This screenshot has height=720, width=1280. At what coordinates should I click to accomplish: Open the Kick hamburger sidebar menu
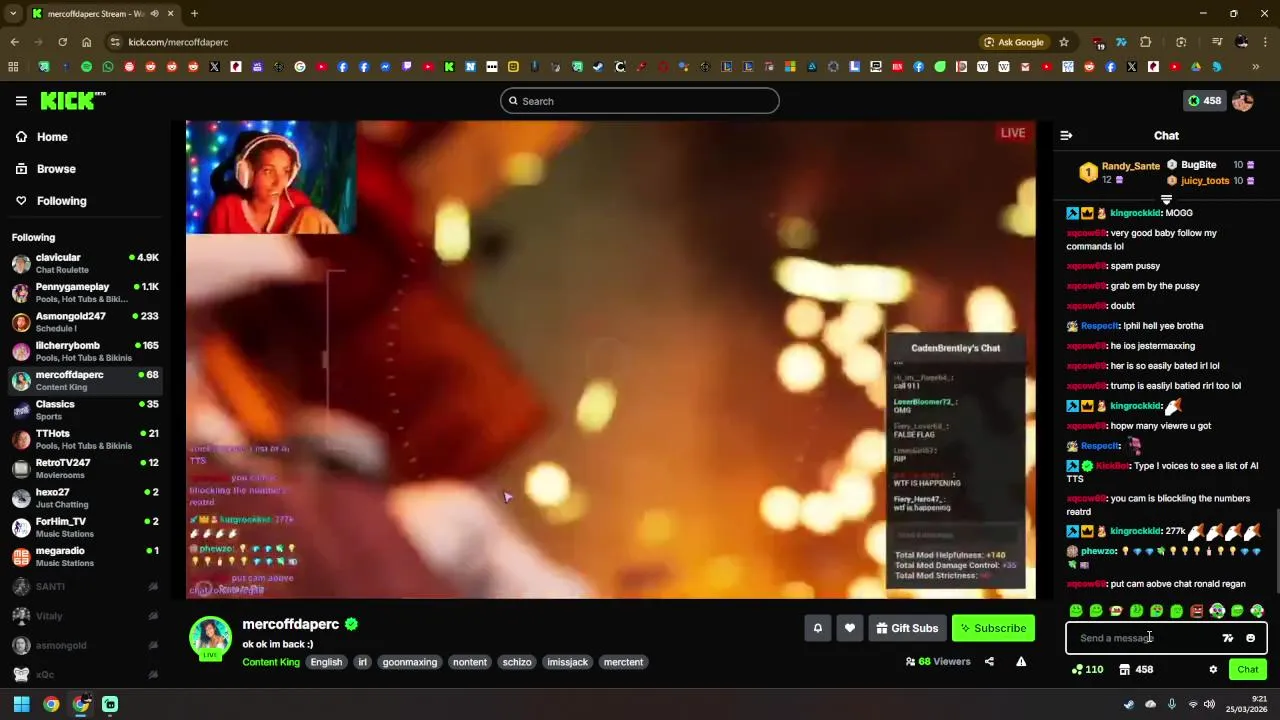coord(21,101)
